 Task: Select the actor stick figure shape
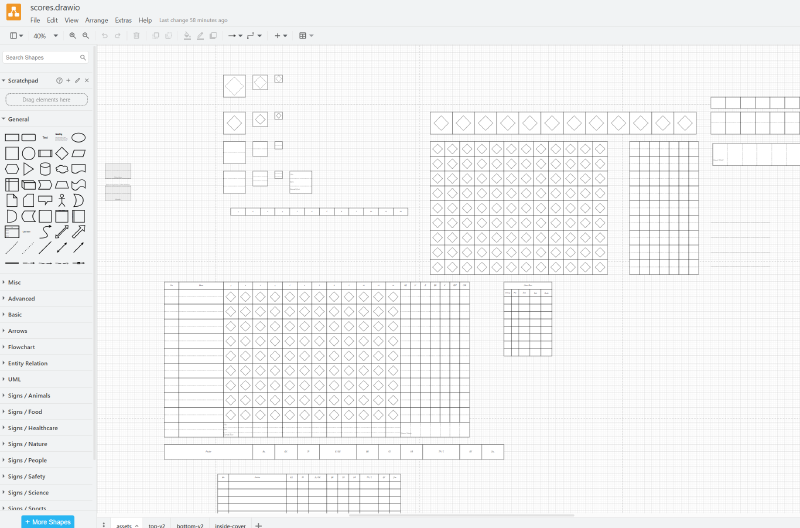coord(62,200)
